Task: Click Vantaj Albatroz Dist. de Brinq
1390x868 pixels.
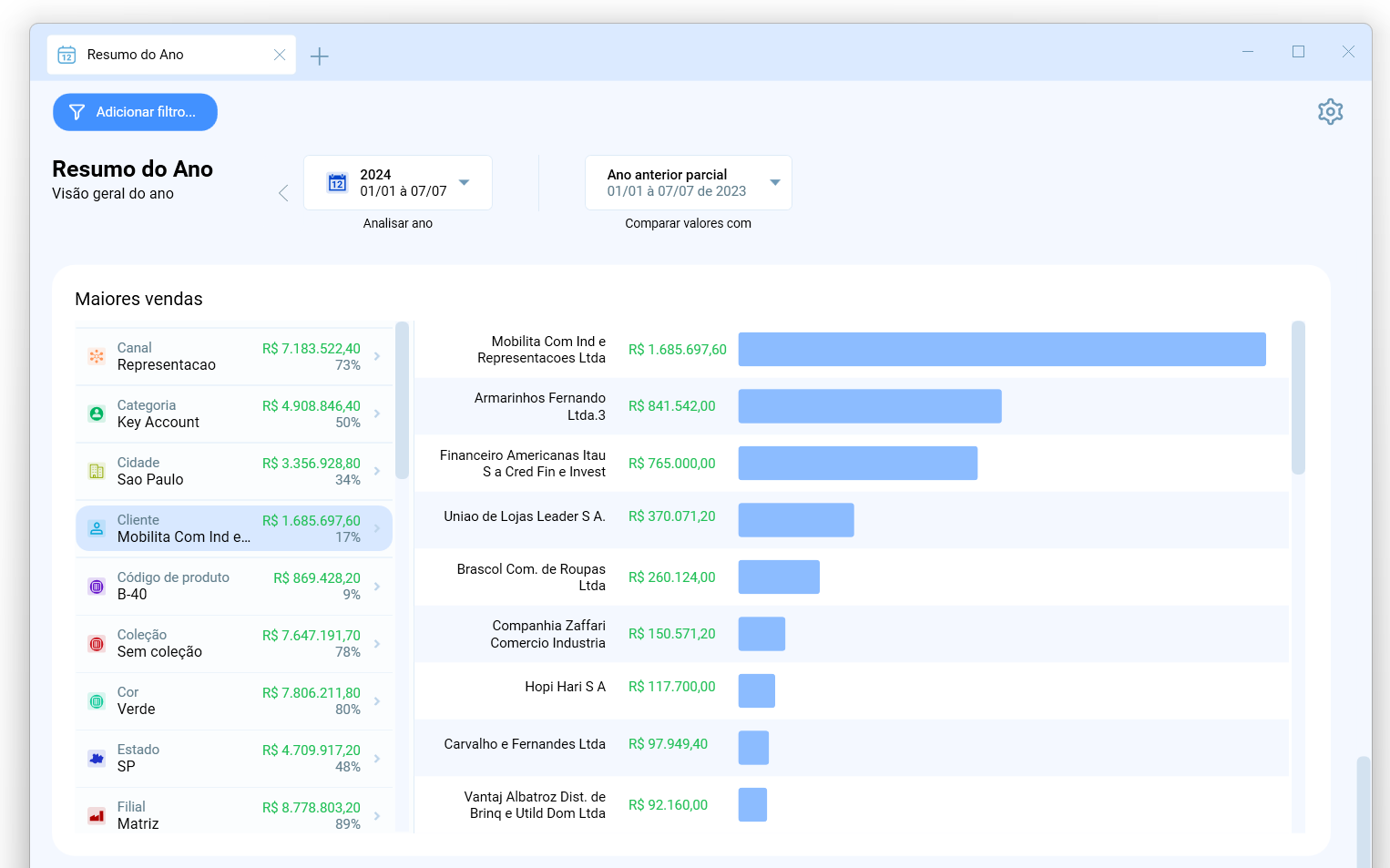Action: click(x=535, y=805)
